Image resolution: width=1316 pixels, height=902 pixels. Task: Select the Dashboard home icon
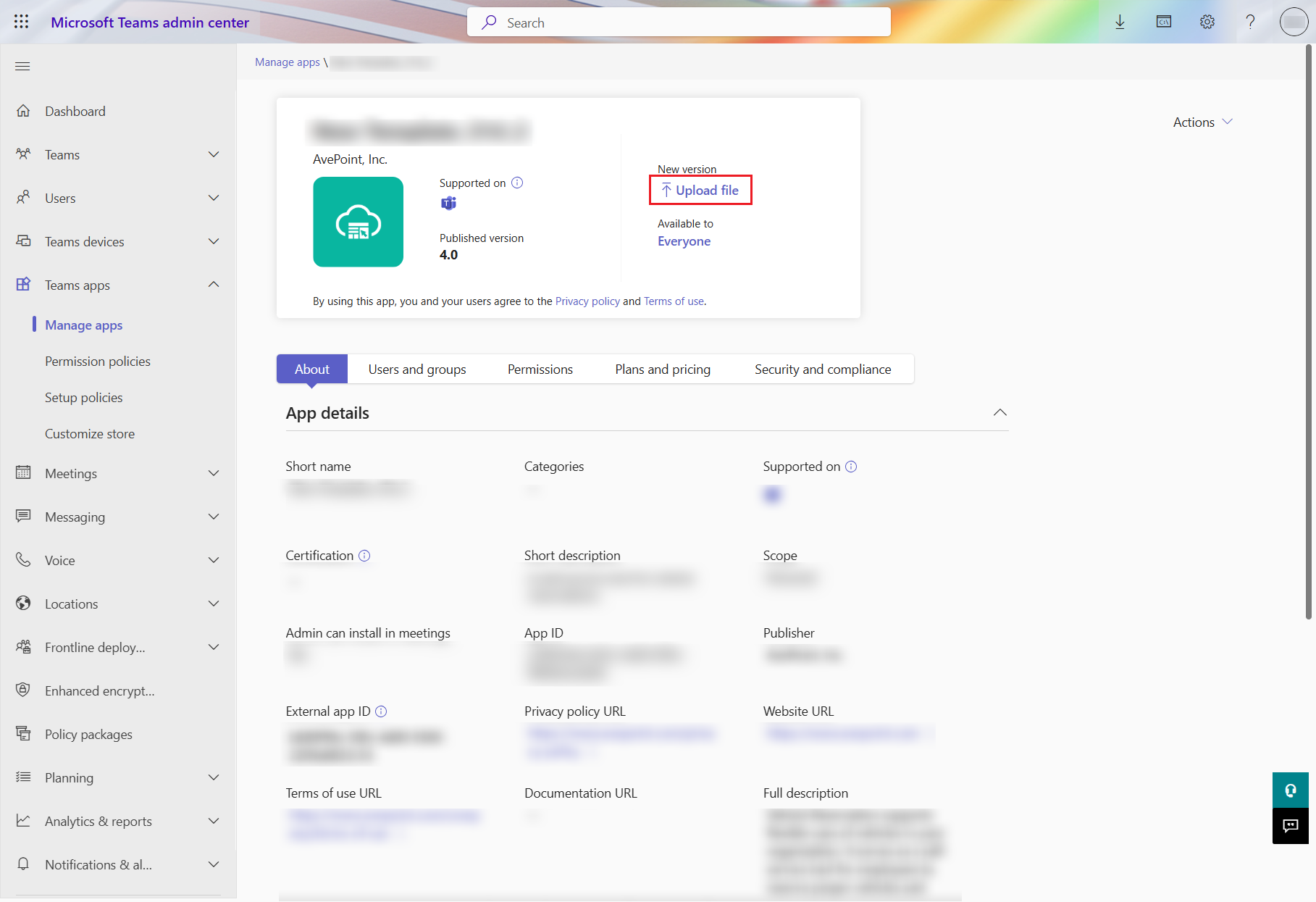click(x=24, y=110)
